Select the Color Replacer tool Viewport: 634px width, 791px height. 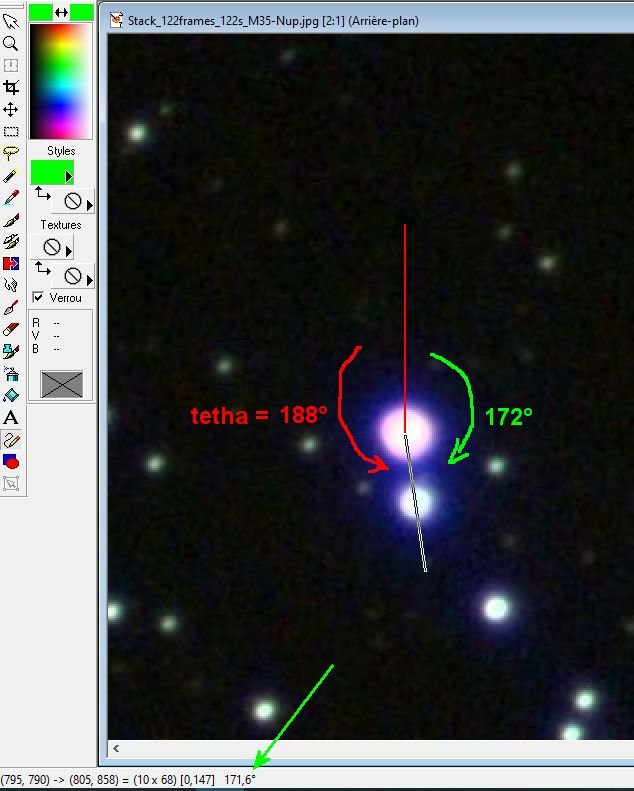11,263
